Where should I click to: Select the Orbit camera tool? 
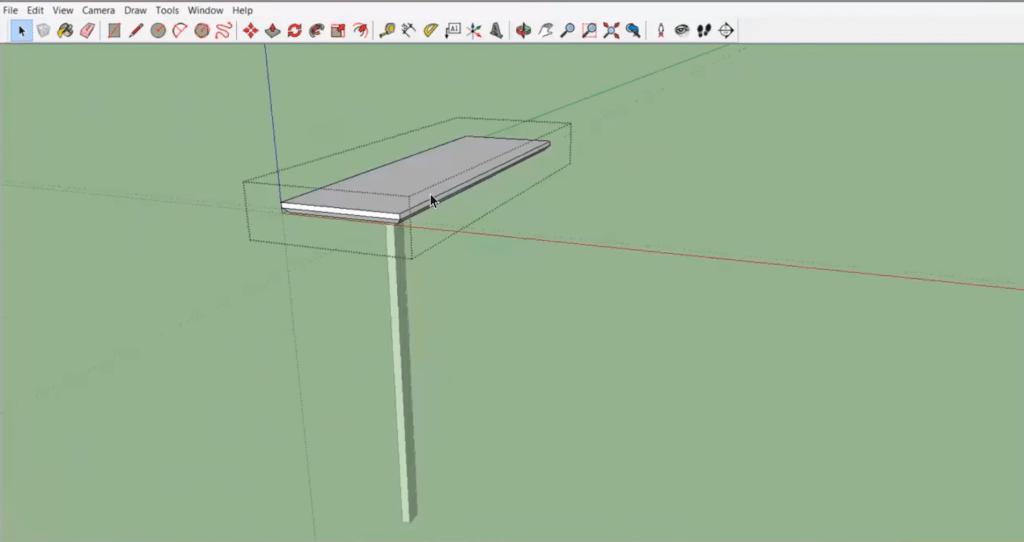click(x=523, y=31)
